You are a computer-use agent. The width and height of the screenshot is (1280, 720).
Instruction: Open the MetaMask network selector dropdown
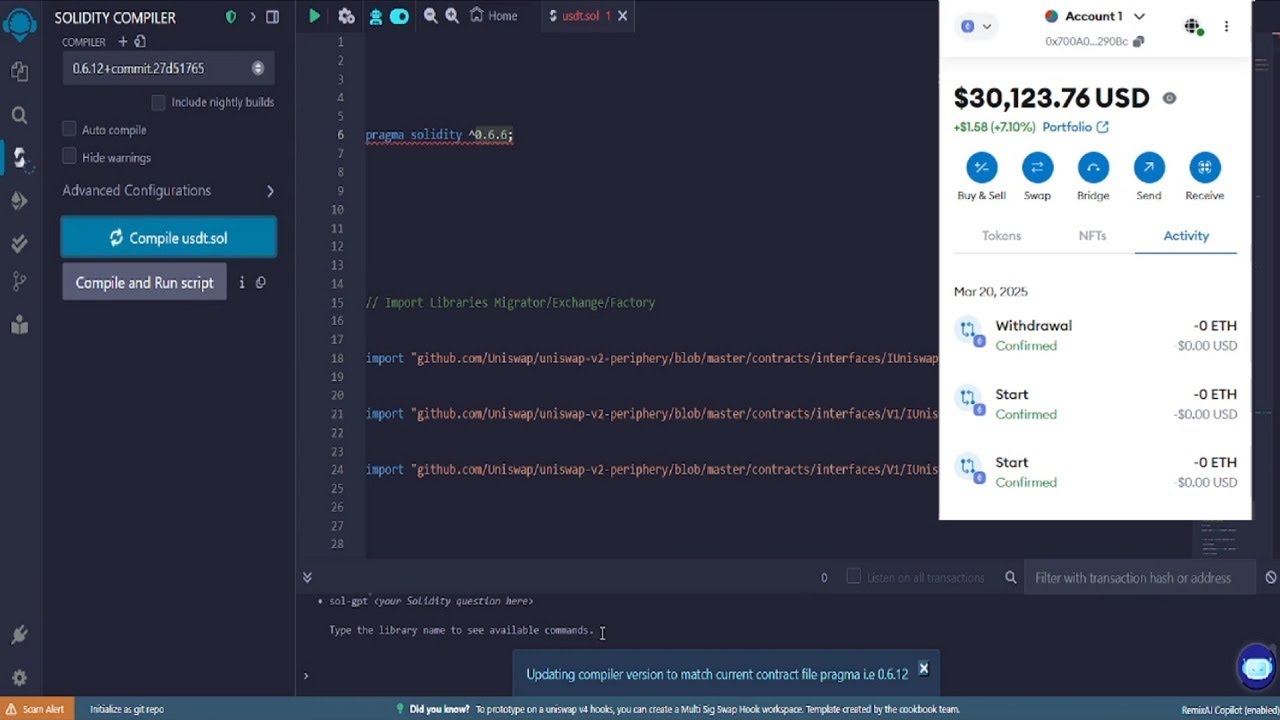click(x=976, y=27)
